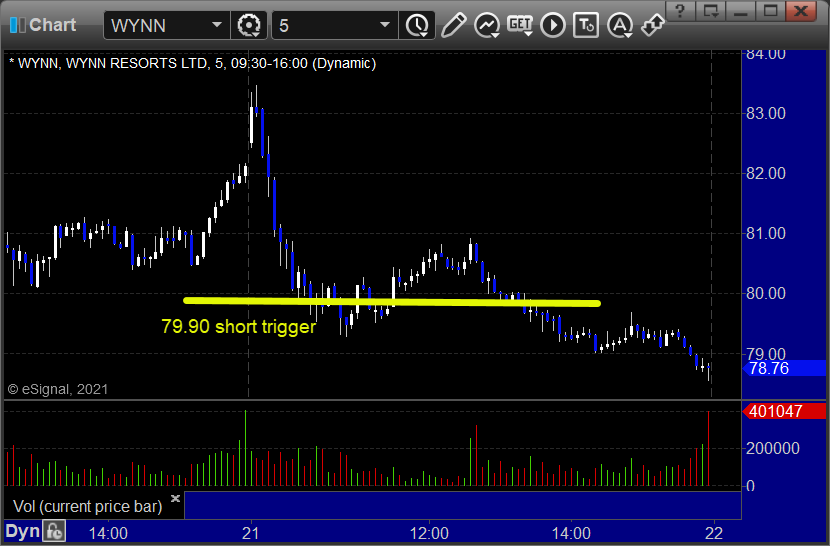Click the pop-out window button
830x546 pixels.
[x=710, y=11]
